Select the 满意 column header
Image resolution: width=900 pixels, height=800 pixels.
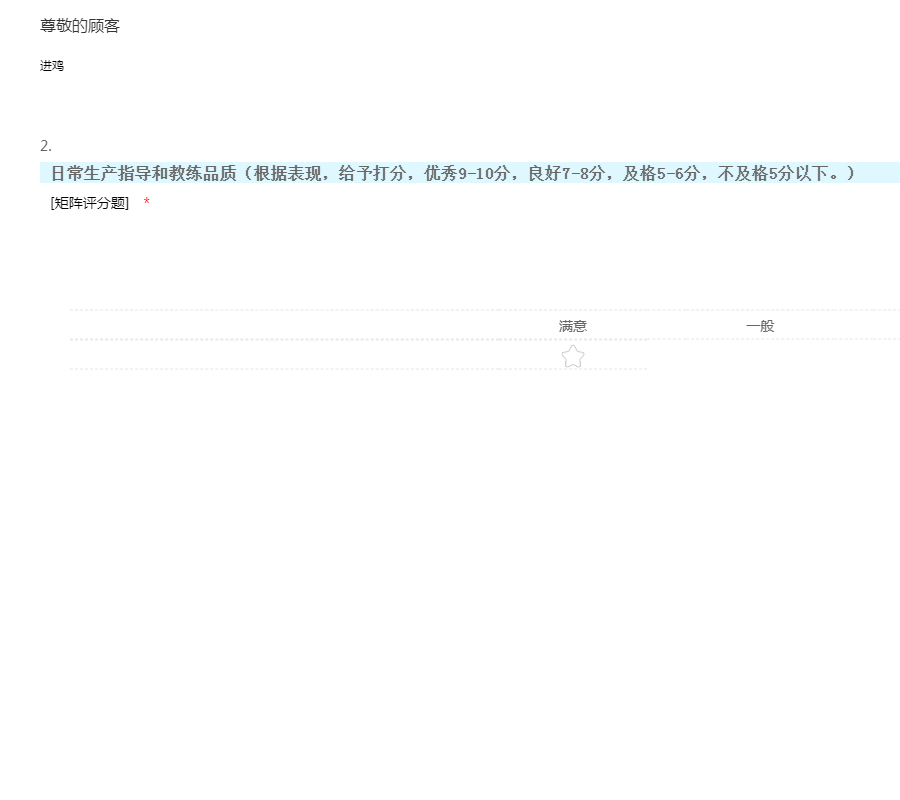pyautogui.click(x=573, y=326)
